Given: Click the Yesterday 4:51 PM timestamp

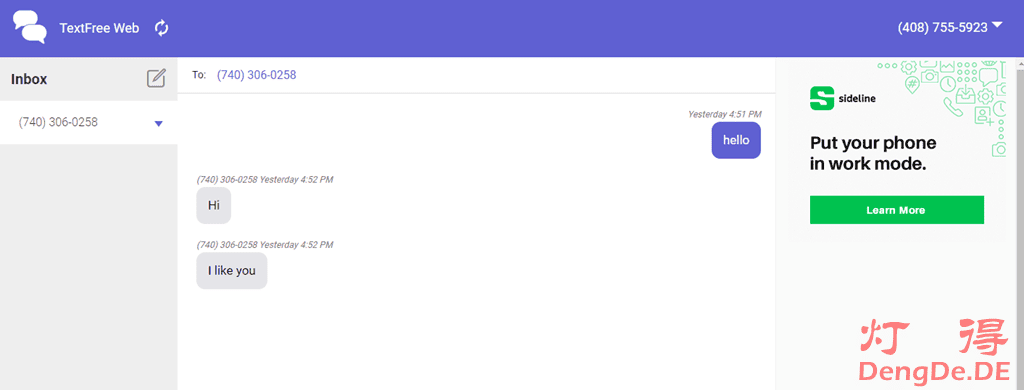Looking at the screenshot, I should [724, 114].
